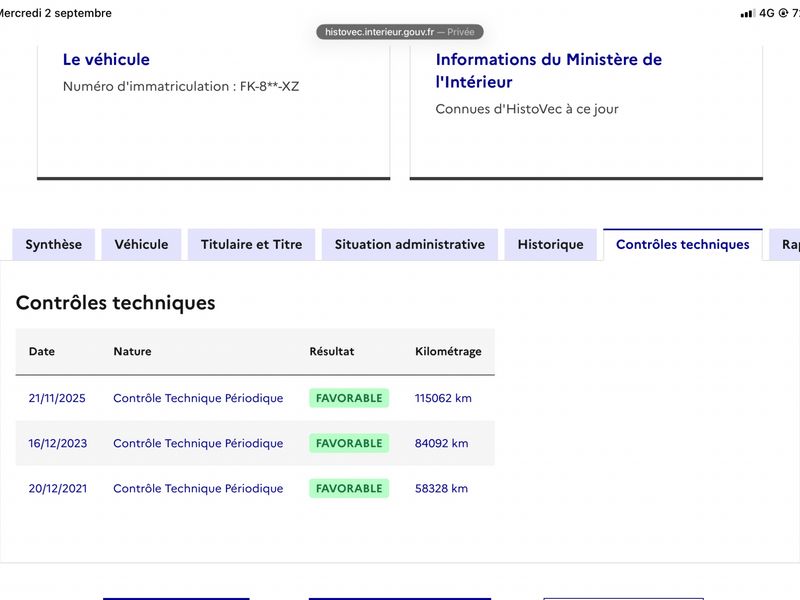Click the Kilométrage column header
This screenshot has height=600, width=800.
(x=448, y=352)
